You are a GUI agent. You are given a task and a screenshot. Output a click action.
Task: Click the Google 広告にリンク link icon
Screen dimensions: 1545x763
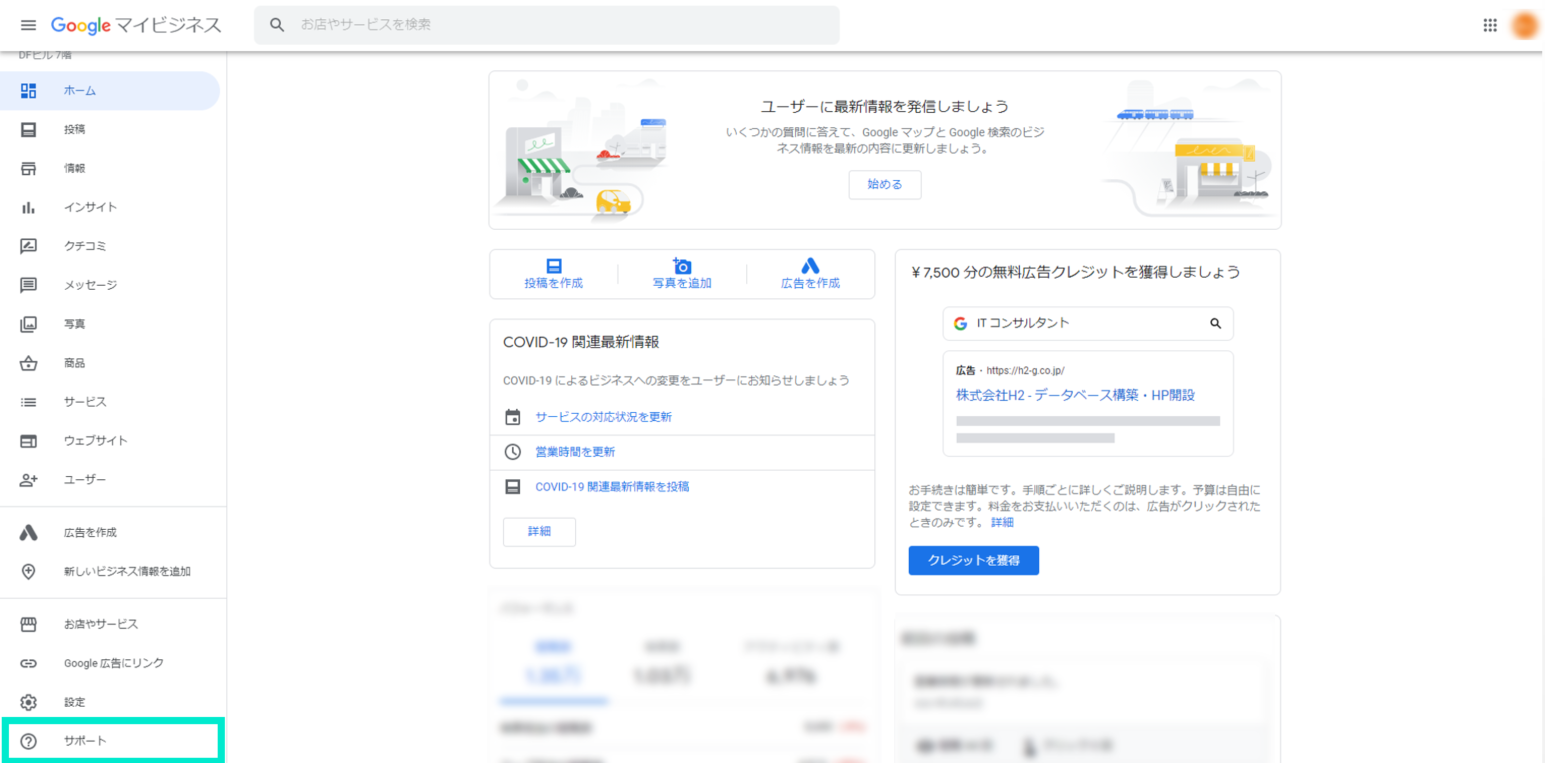[x=29, y=663]
